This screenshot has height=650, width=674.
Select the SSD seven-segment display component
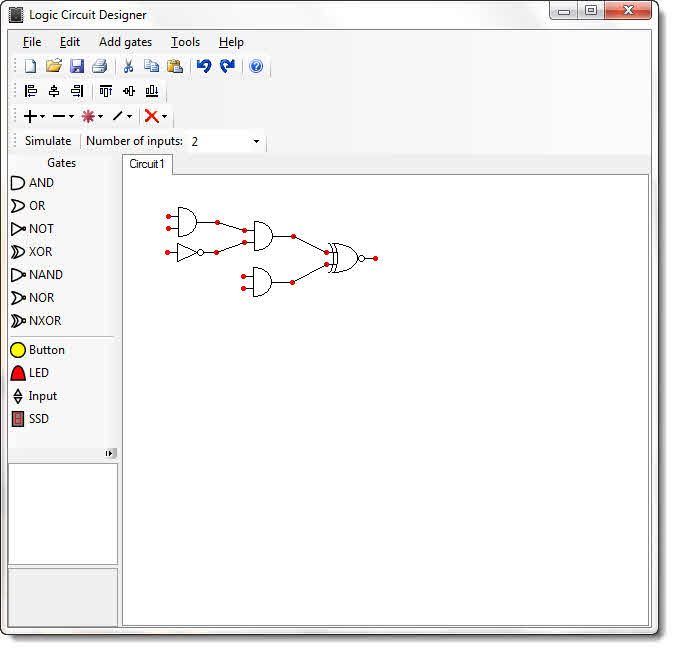30,419
